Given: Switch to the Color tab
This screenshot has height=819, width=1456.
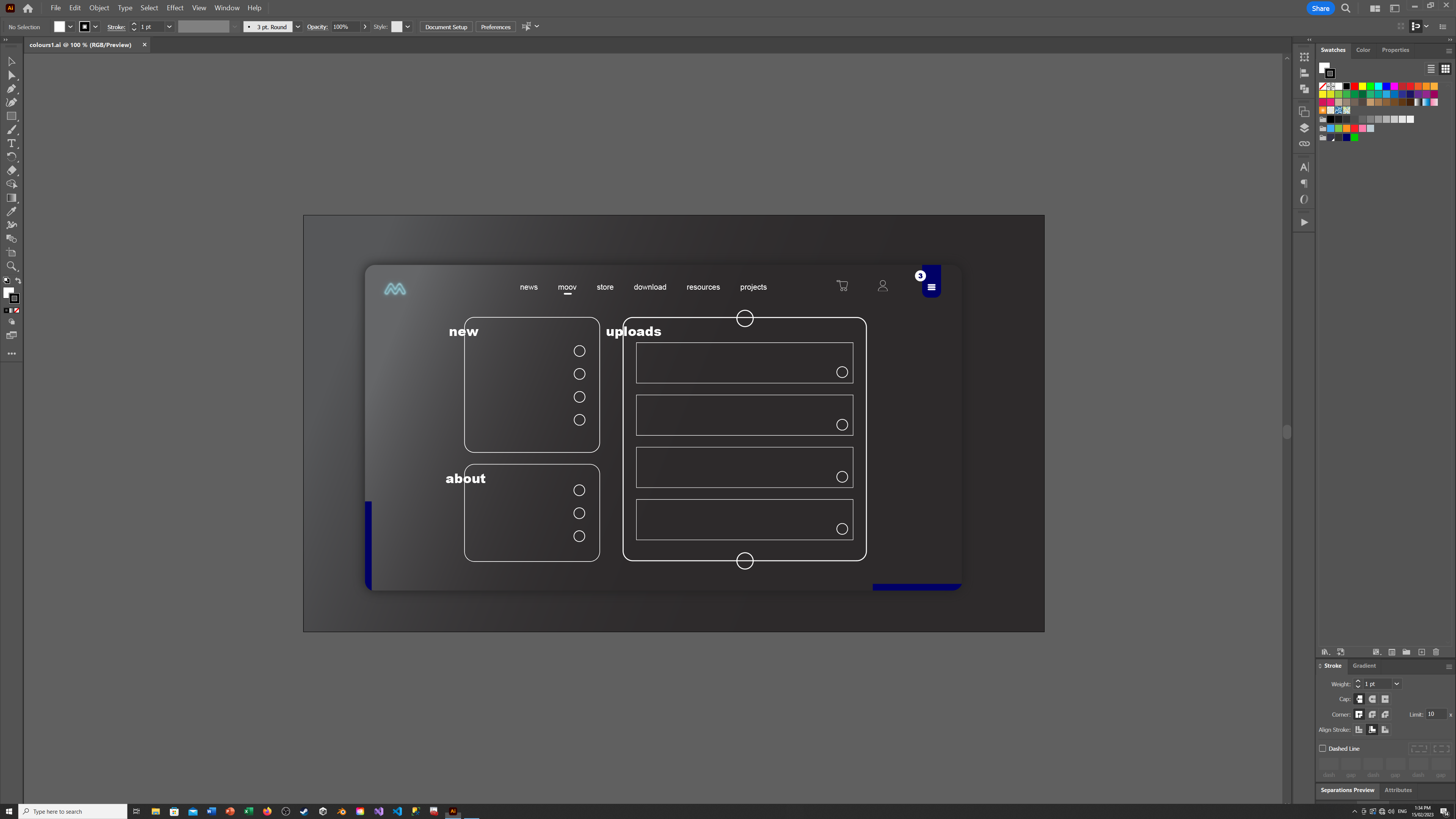Looking at the screenshot, I should coord(1363,50).
